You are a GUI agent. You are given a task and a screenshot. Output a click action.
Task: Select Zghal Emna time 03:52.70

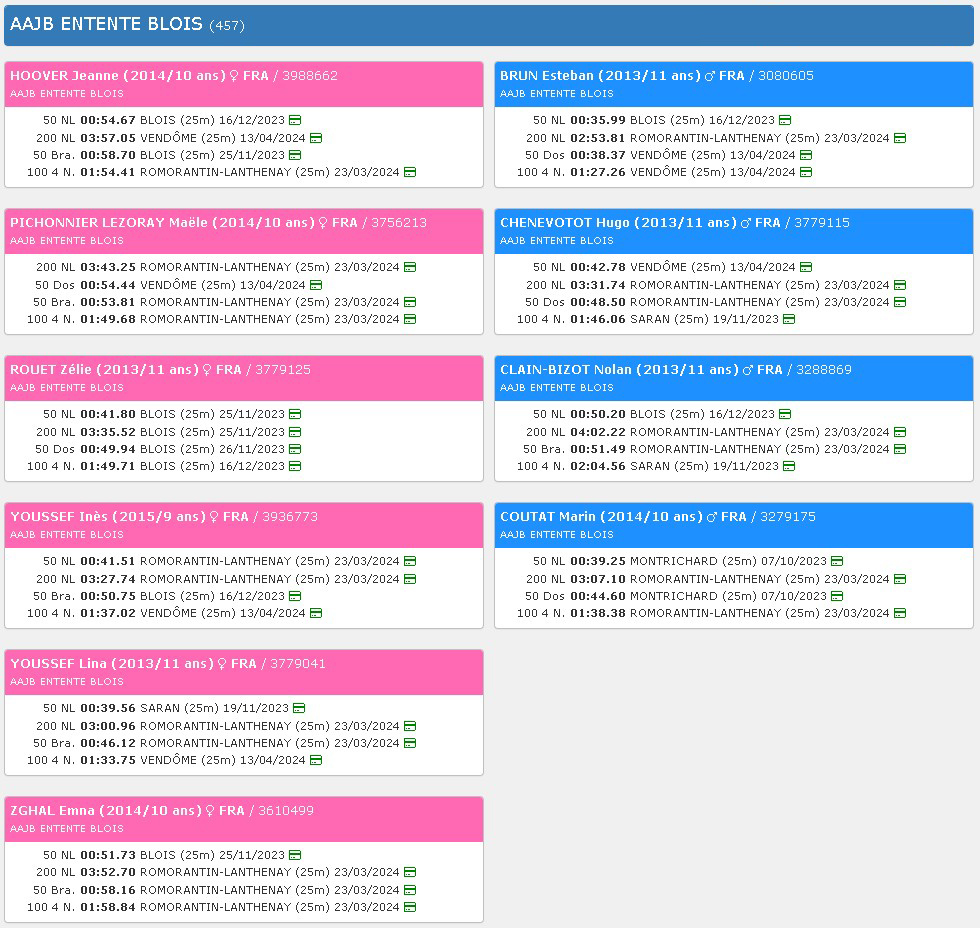point(108,872)
